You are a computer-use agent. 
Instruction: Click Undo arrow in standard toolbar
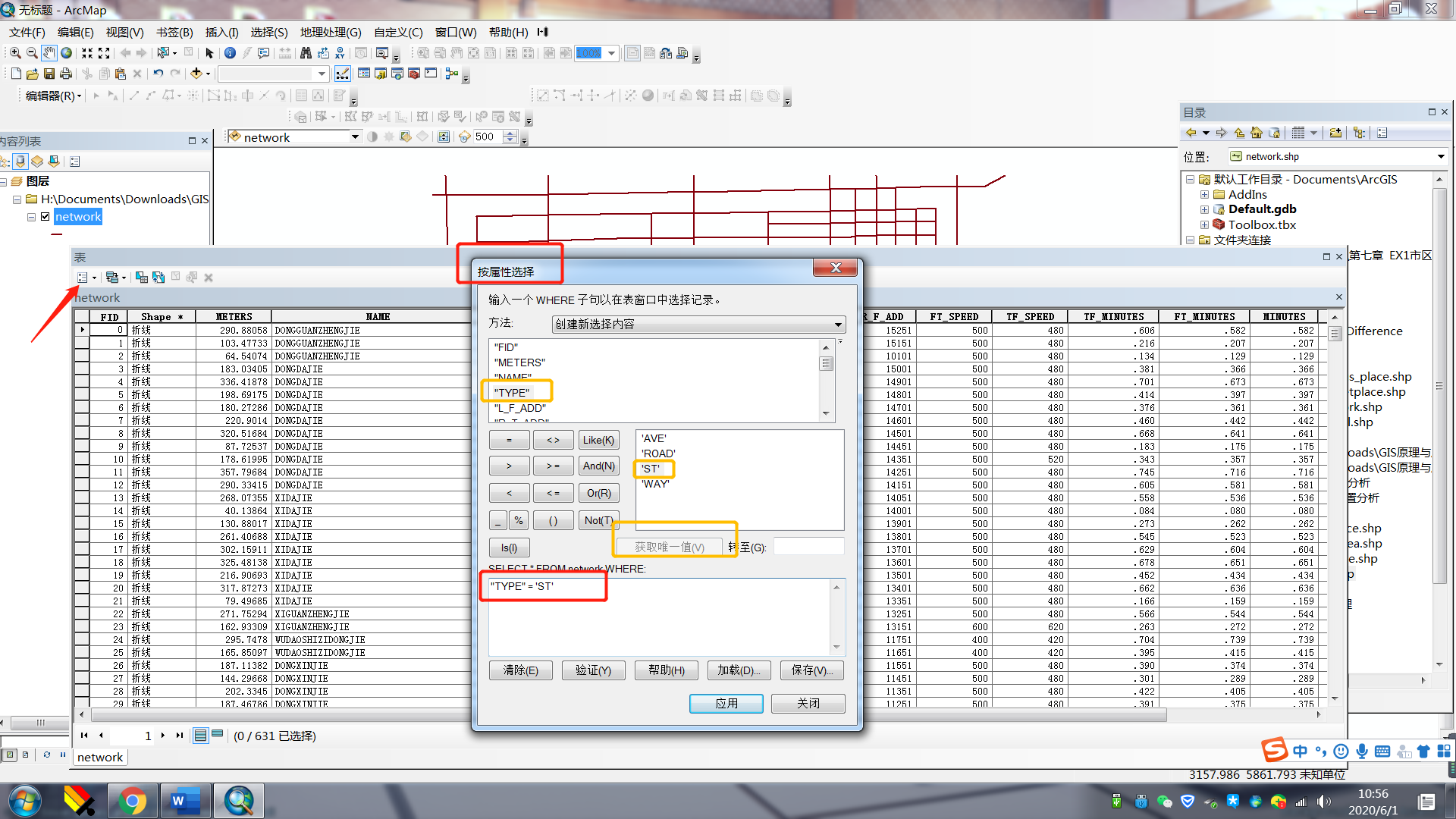point(158,74)
